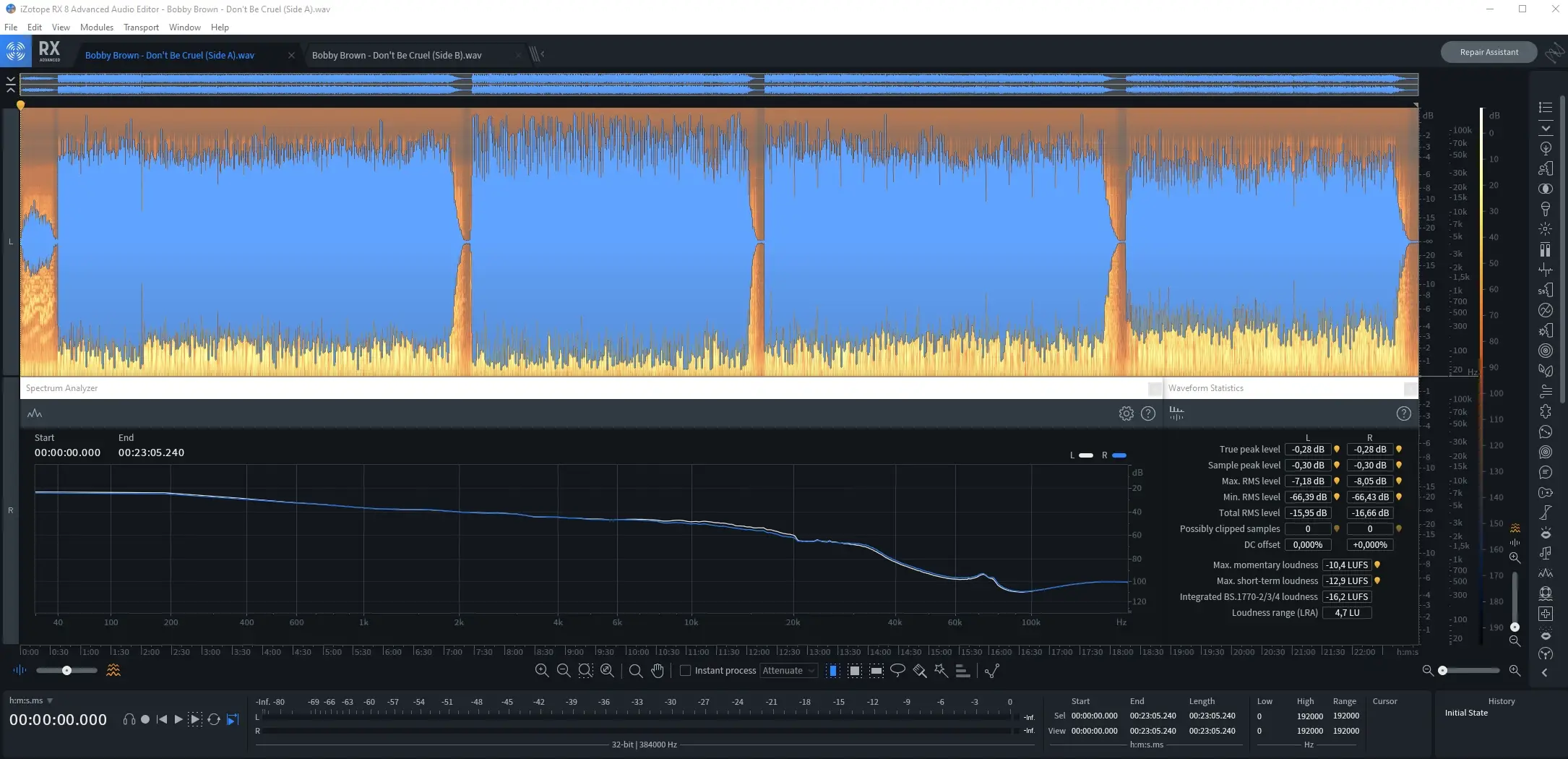Viewport: 1568px width, 759px height.
Task: Select the Grab hand tool
Action: [657, 670]
